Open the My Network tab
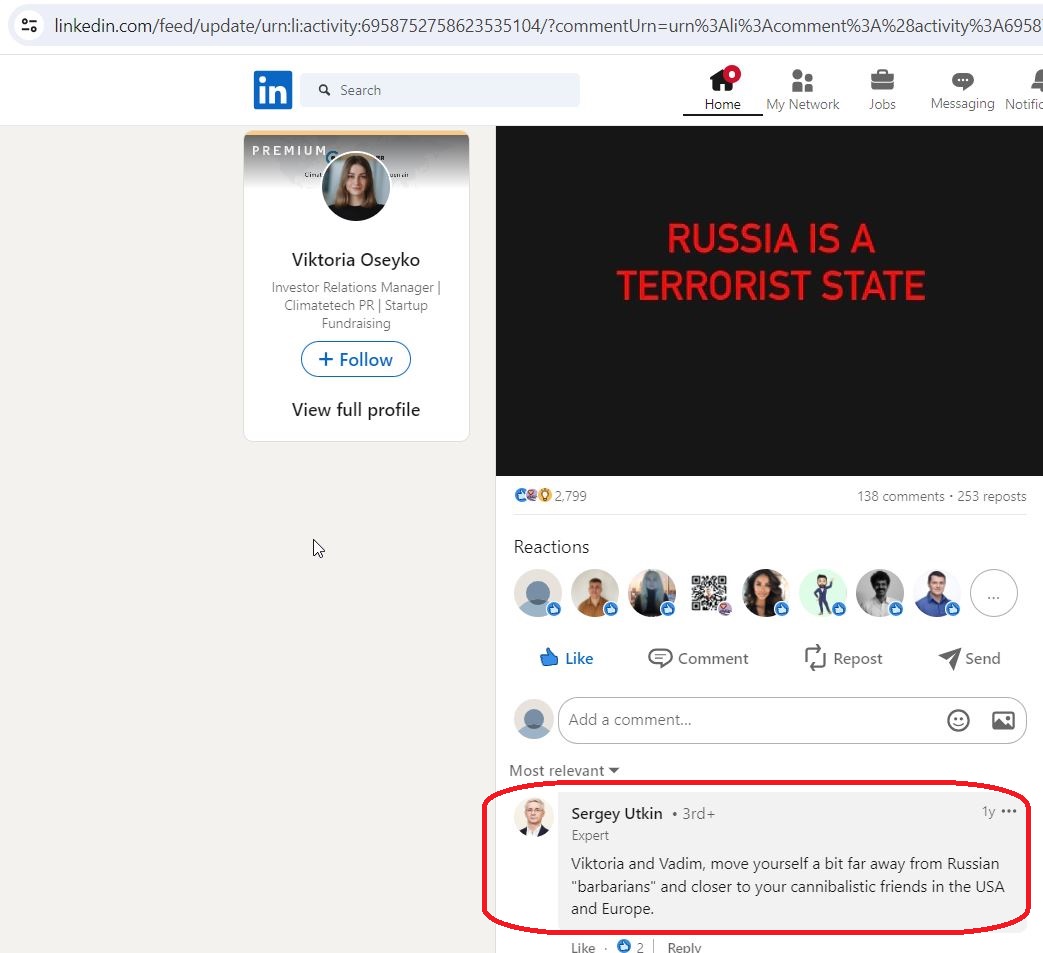This screenshot has height=953, width=1043. (802, 90)
